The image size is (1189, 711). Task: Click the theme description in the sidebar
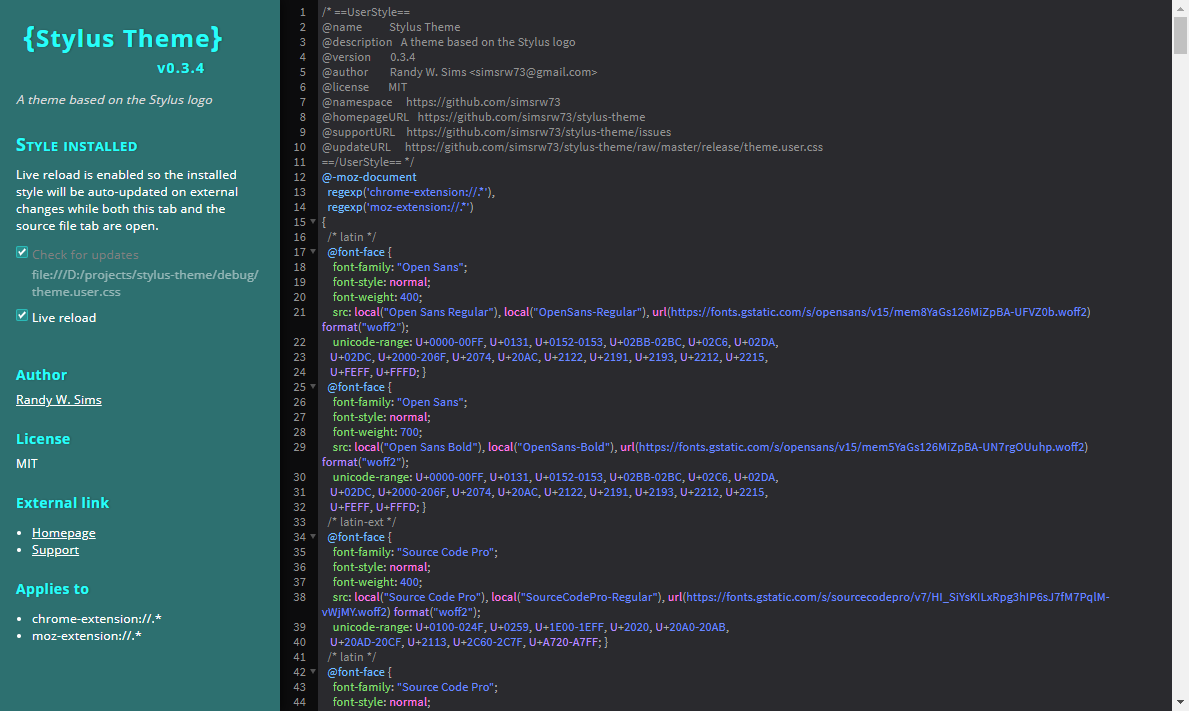[115, 99]
